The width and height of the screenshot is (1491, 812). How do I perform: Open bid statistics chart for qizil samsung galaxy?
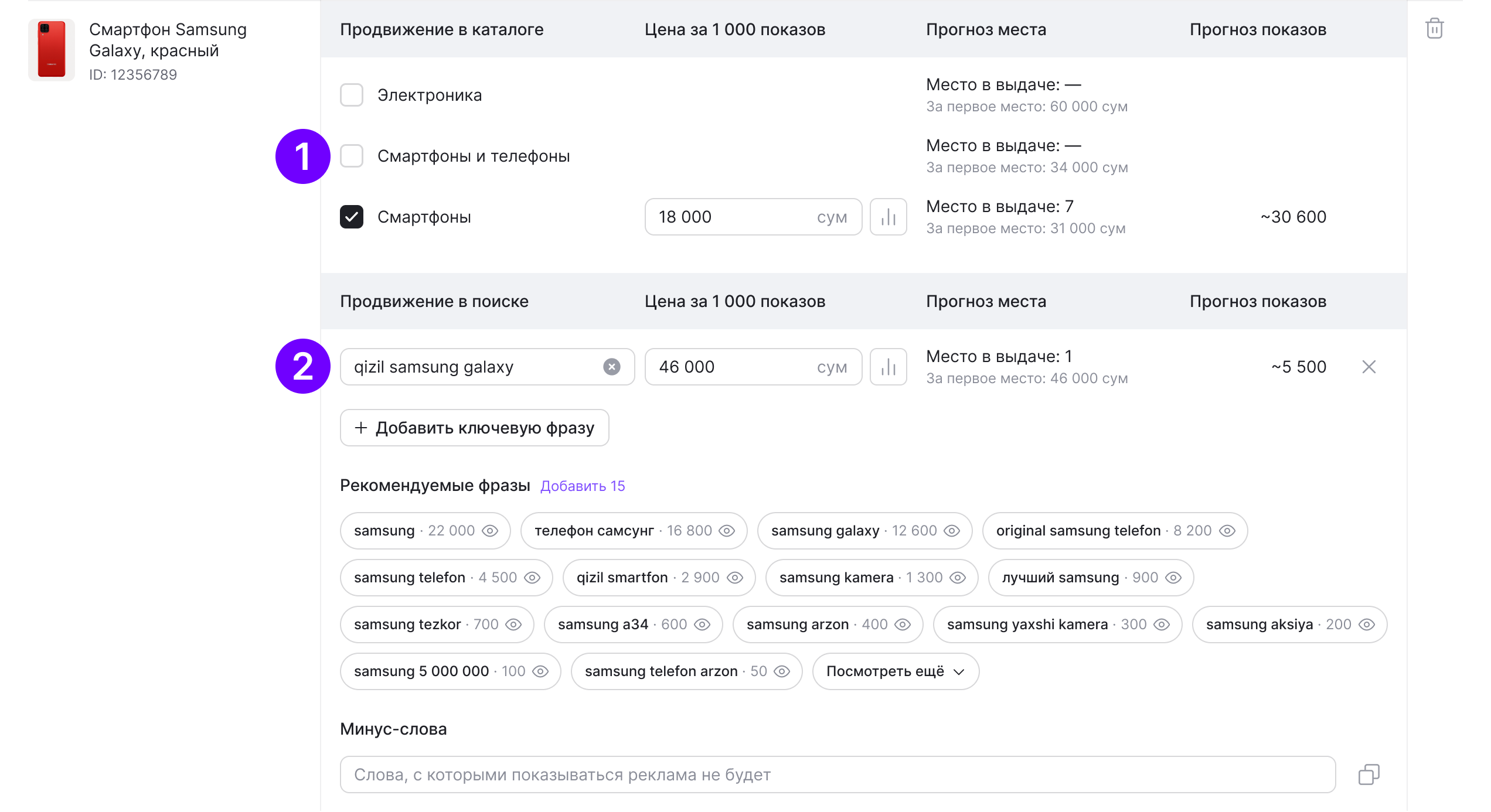(x=889, y=367)
